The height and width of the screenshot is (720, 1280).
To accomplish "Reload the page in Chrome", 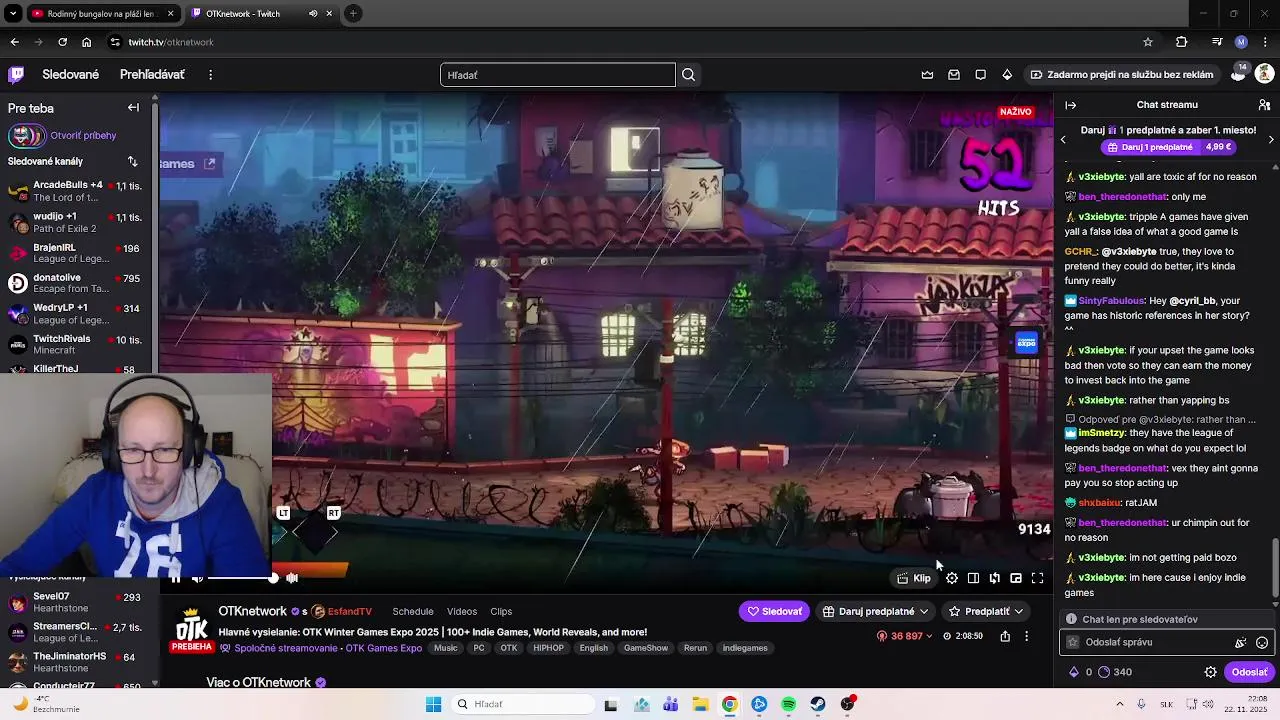I will 62,42.
